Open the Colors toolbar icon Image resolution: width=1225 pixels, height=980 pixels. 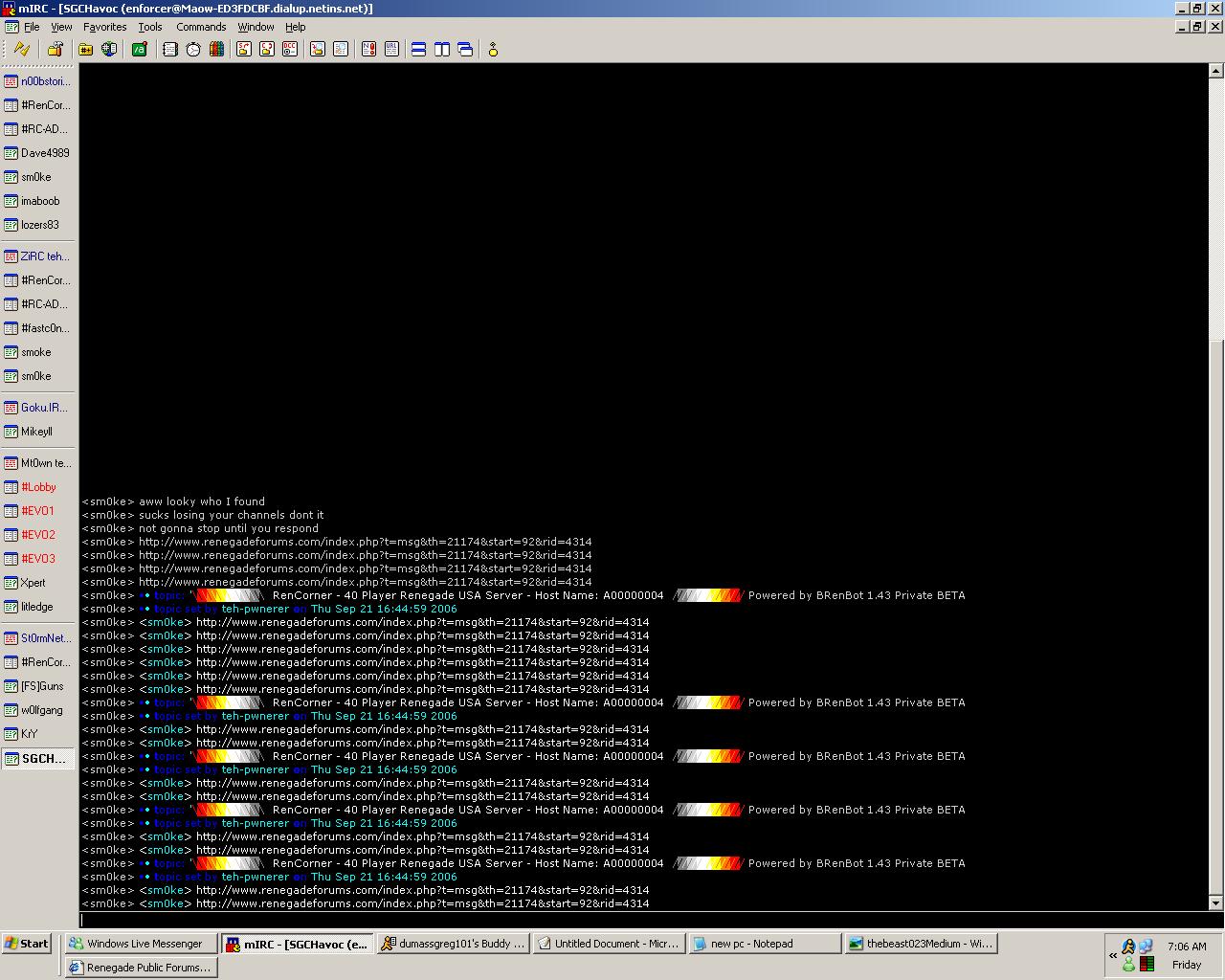(x=216, y=50)
